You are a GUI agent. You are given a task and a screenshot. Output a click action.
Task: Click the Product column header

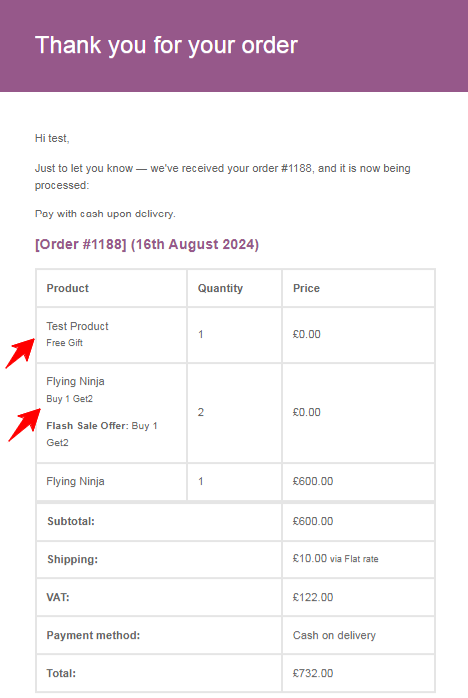click(68, 288)
